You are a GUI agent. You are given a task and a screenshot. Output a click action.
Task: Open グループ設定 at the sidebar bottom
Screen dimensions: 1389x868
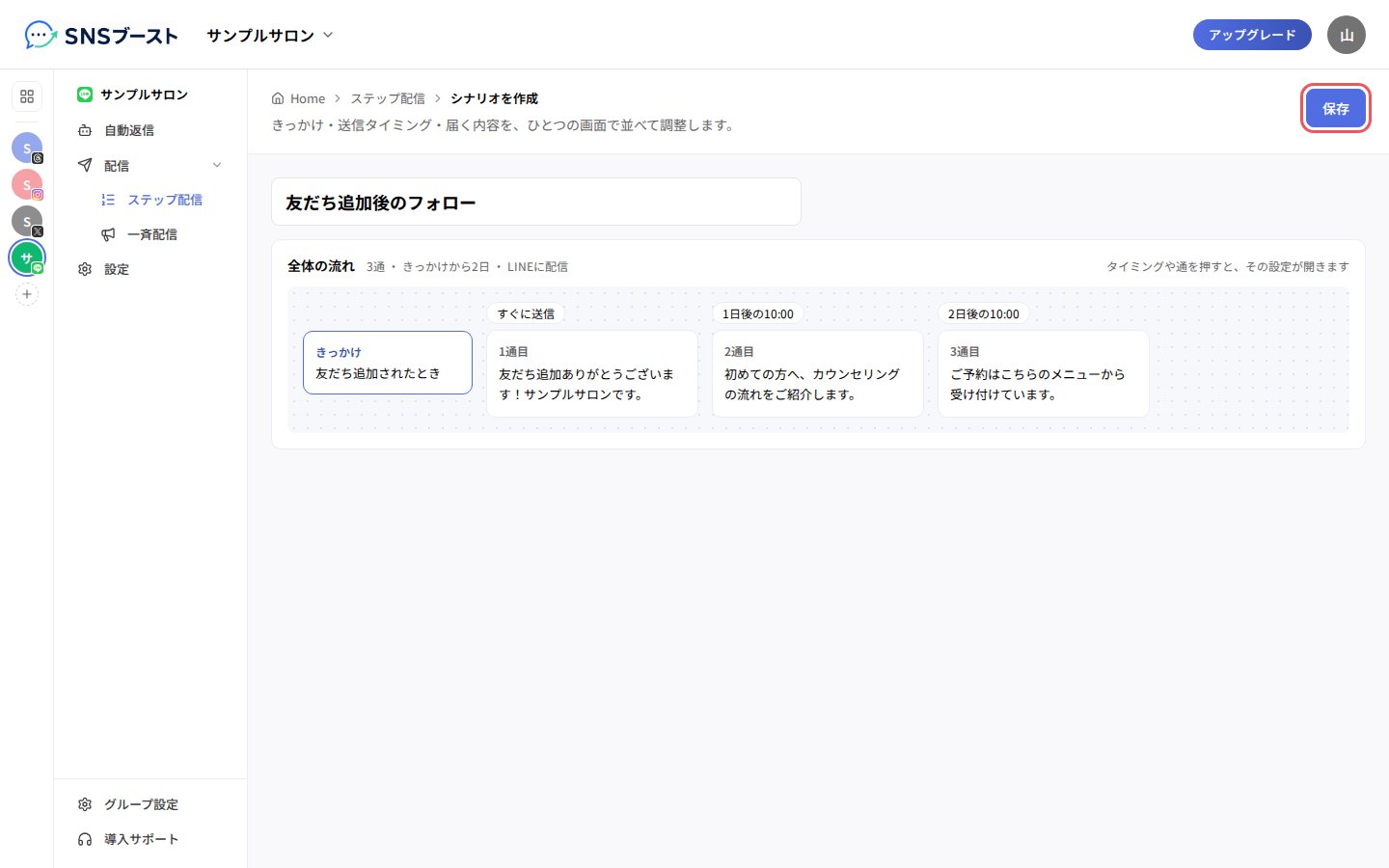150,804
